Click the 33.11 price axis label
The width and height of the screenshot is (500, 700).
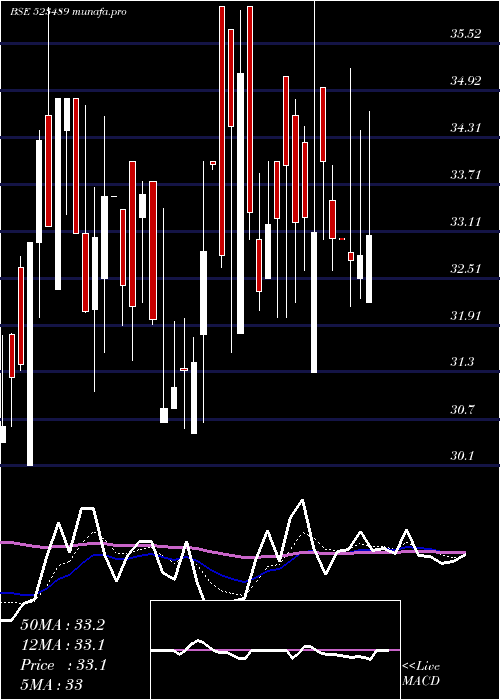(x=466, y=222)
